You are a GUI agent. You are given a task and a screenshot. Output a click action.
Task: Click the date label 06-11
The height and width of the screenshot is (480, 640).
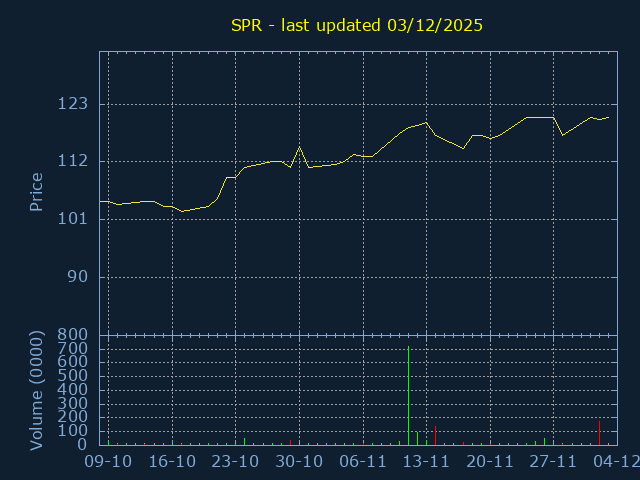pos(363,462)
